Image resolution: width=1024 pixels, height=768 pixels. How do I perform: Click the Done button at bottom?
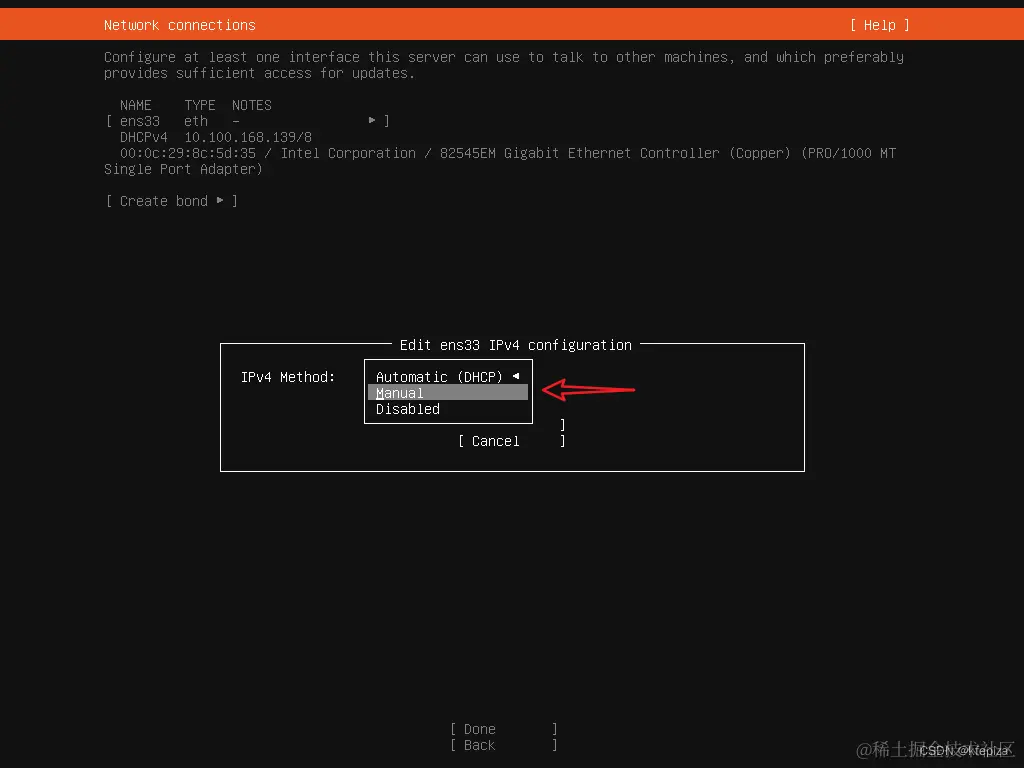pos(504,729)
